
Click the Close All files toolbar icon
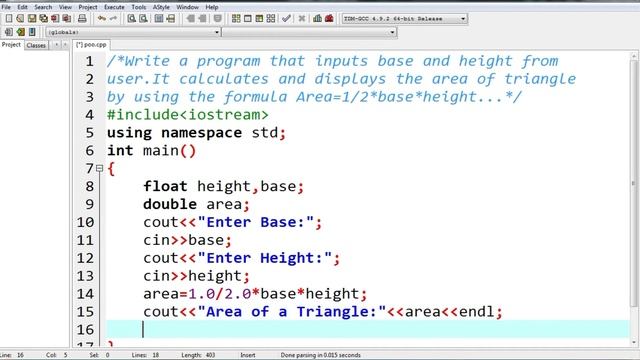67,18
